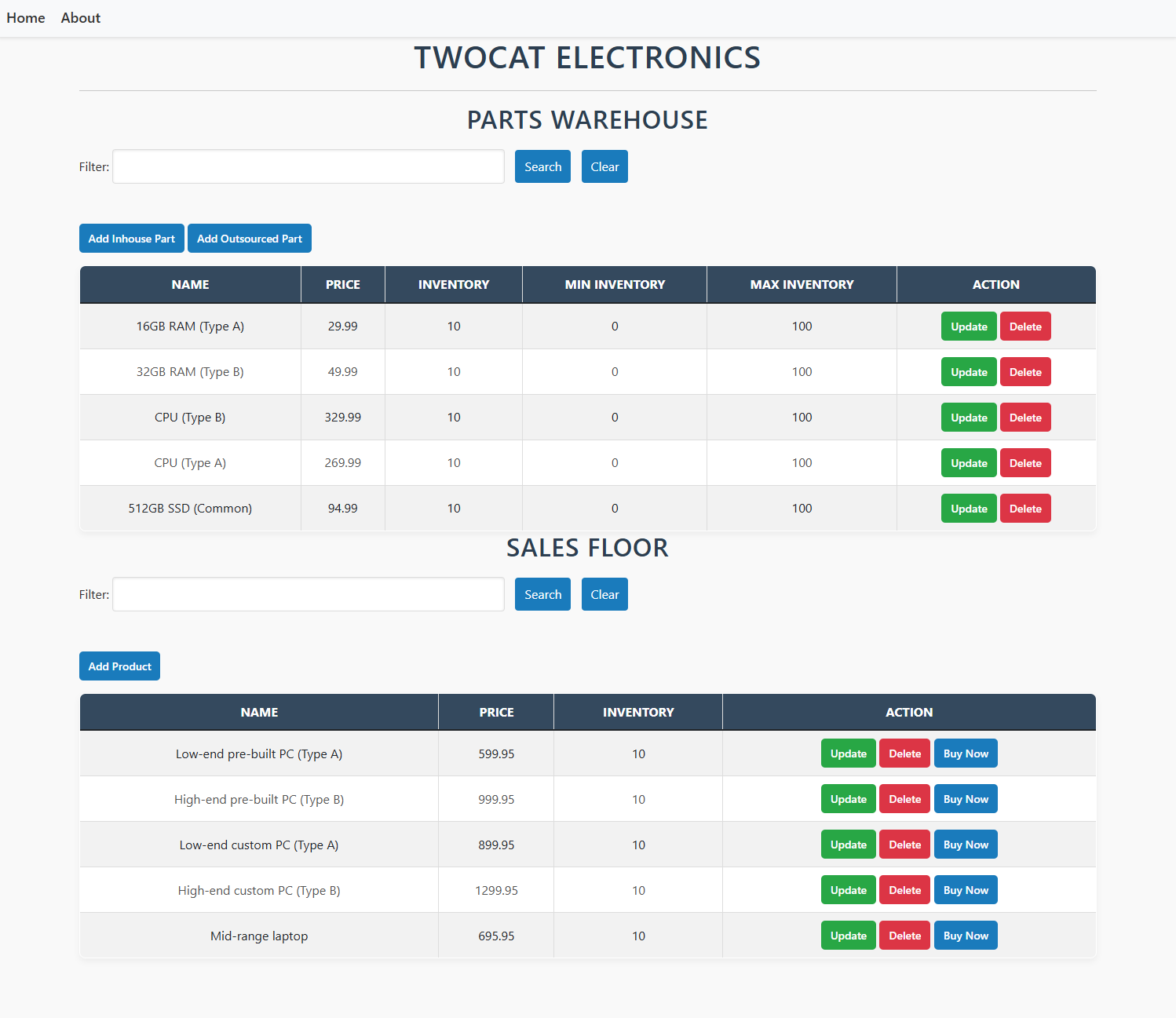
Task: Select the price 94.99 cell
Action: [x=343, y=509]
